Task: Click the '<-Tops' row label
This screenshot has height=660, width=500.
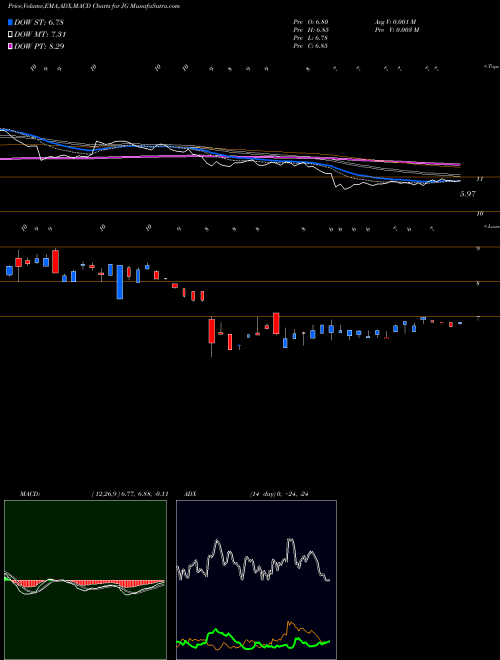Action: click(x=491, y=67)
